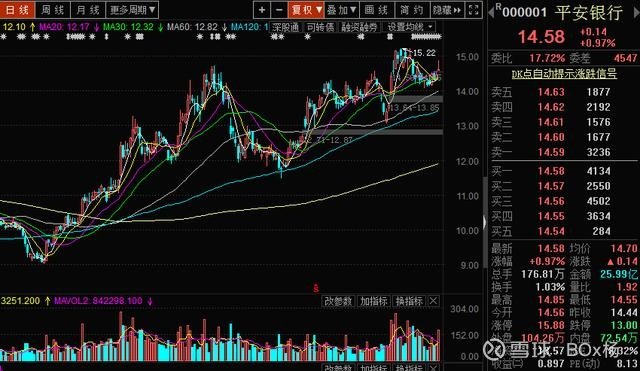The width and height of the screenshot is (640, 371).
Task: Click the 卖二 price 14.60
Action: (551, 137)
